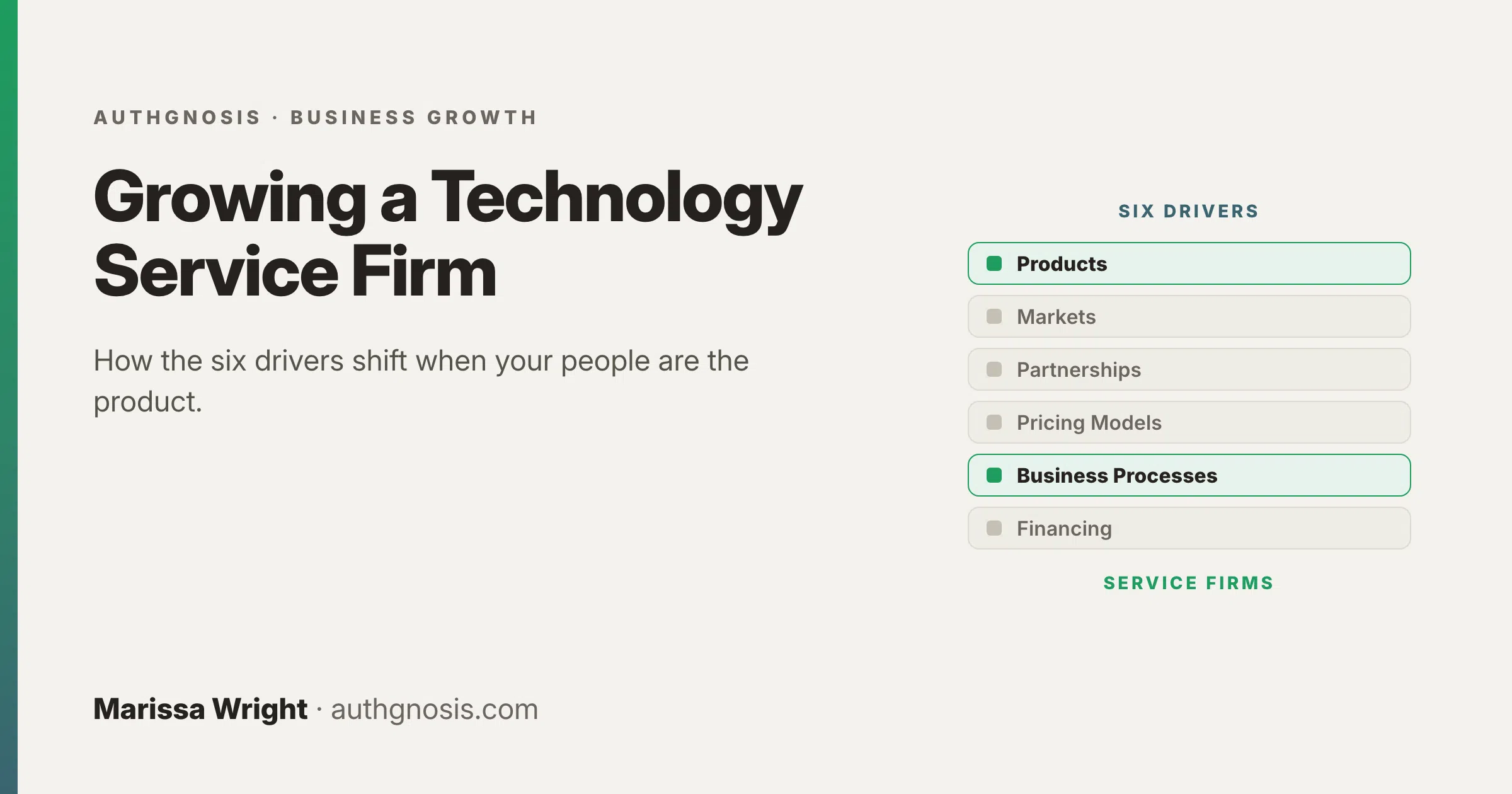Select the Products driver row
Viewport: 1512px width, 794px height.
point(1189,263)
